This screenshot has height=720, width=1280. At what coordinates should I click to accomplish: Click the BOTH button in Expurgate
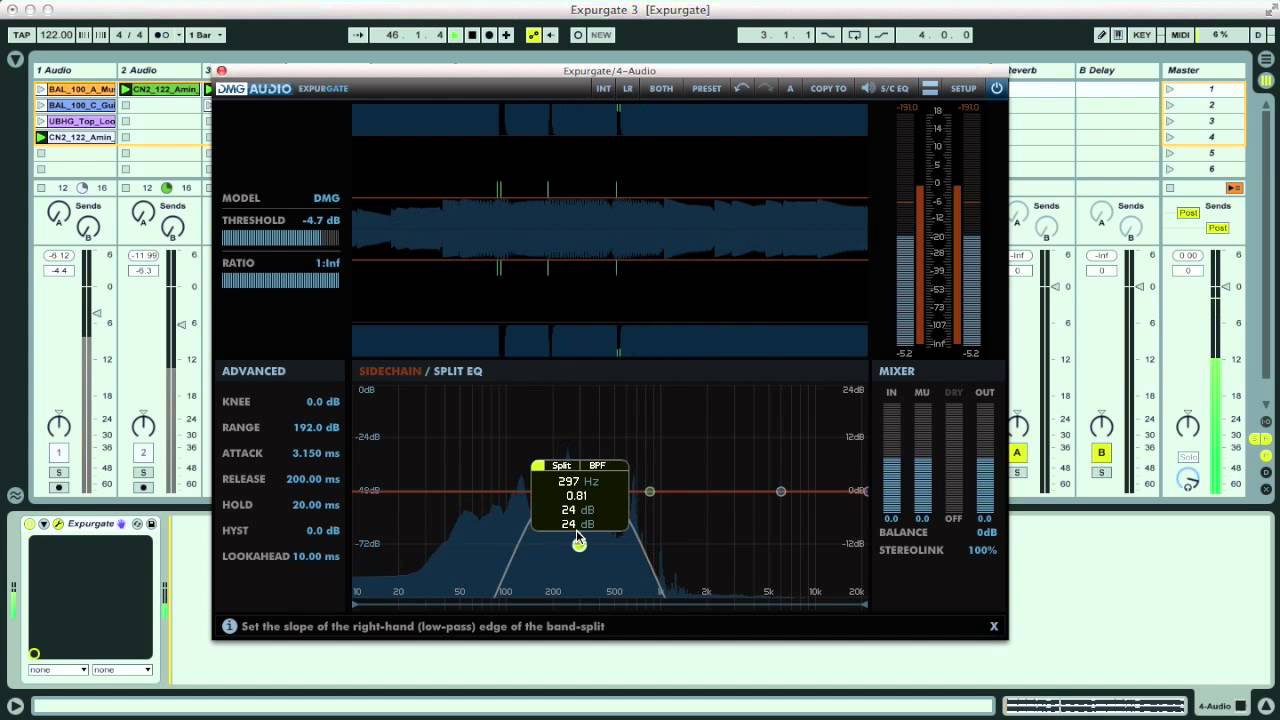click(661, 88)
